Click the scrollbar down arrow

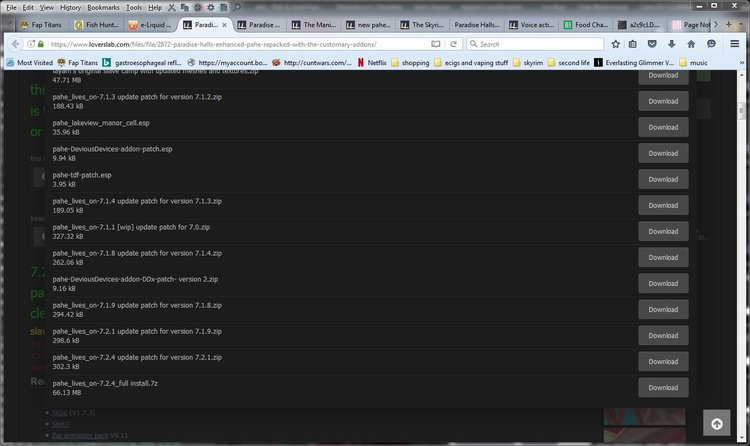click(741, 438)
